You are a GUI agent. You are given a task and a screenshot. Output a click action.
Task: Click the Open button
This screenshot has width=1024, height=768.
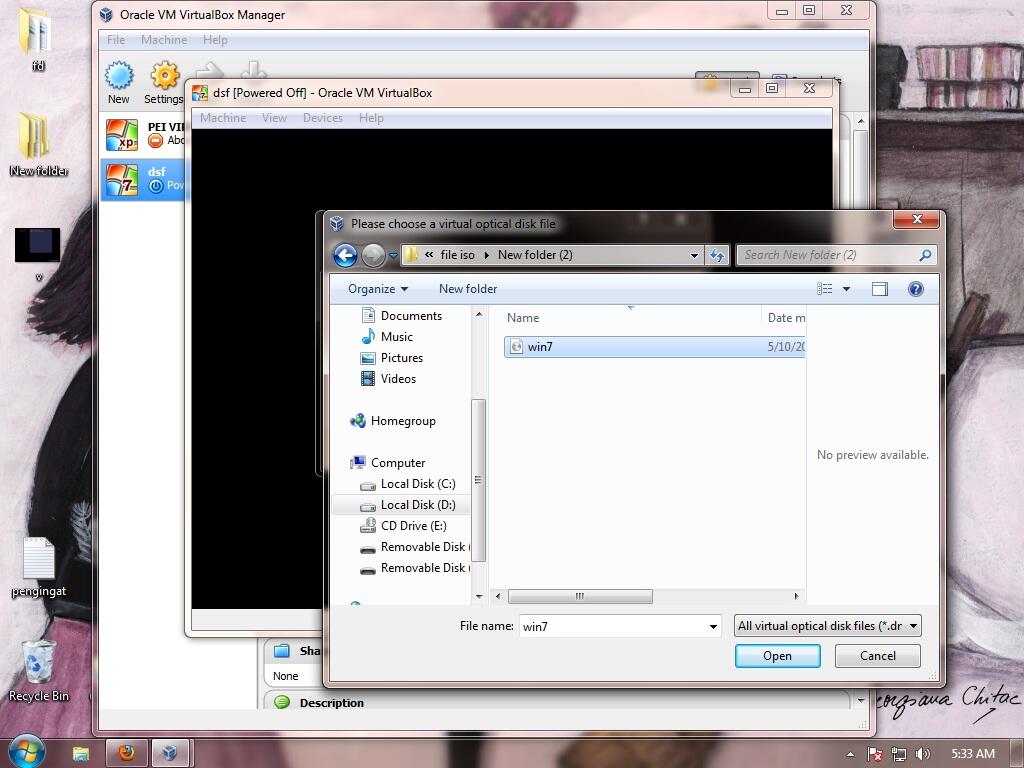[777, 656]
